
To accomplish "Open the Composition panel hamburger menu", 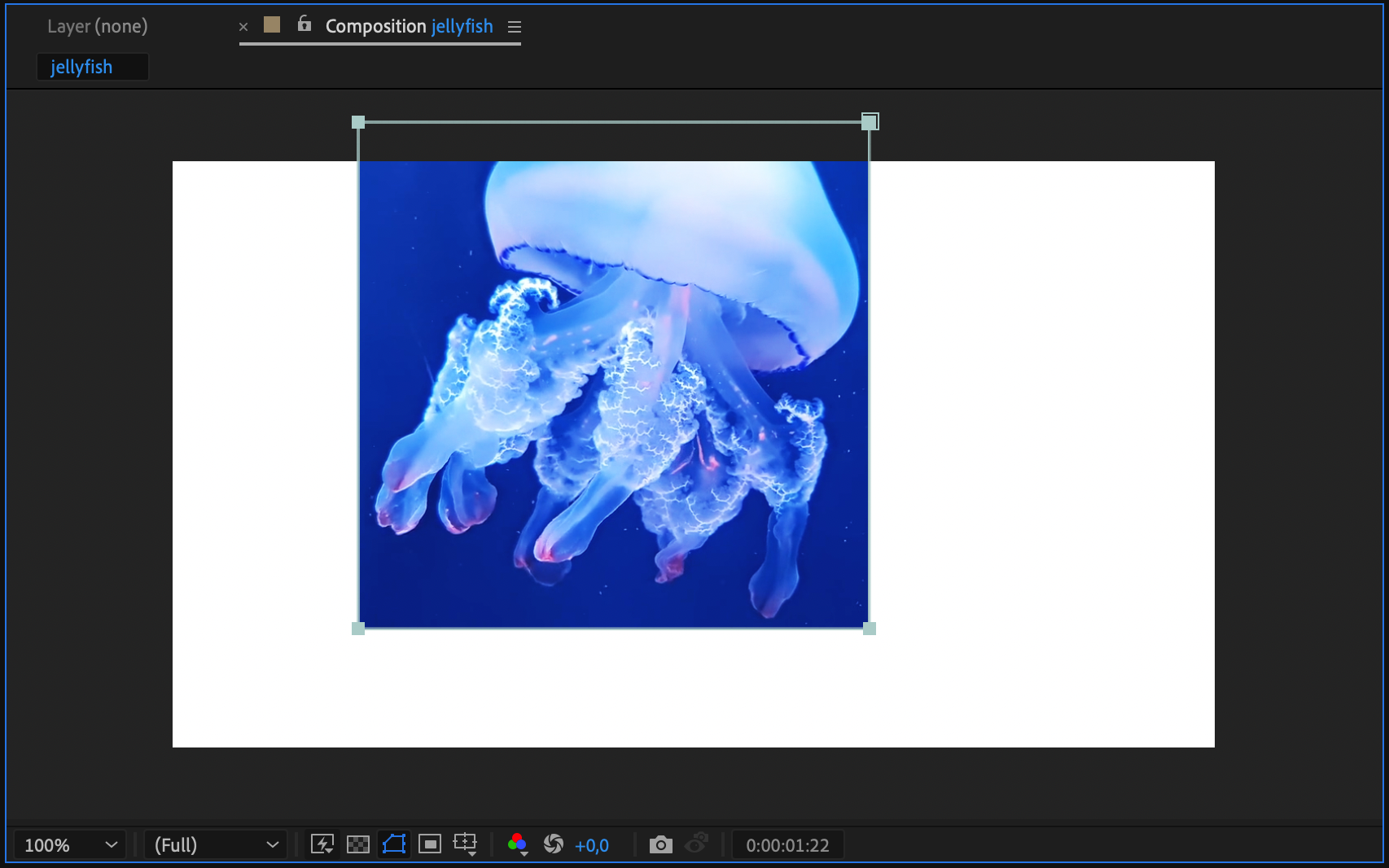I will click(515, 27).
